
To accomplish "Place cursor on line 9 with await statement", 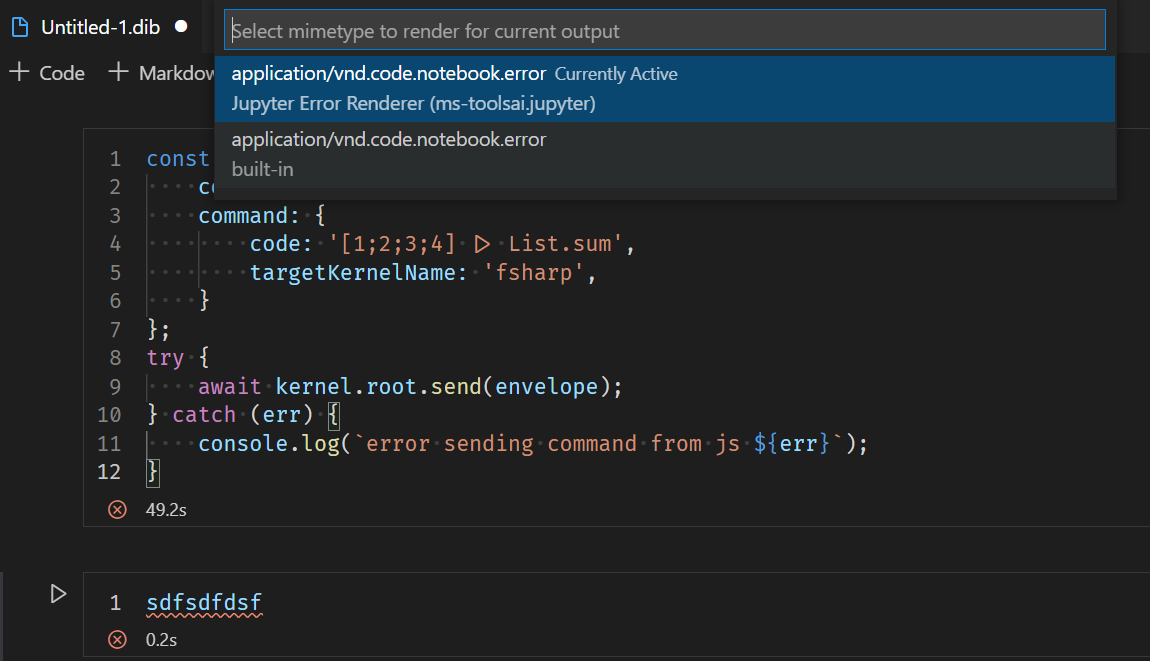I will [350, 385].
